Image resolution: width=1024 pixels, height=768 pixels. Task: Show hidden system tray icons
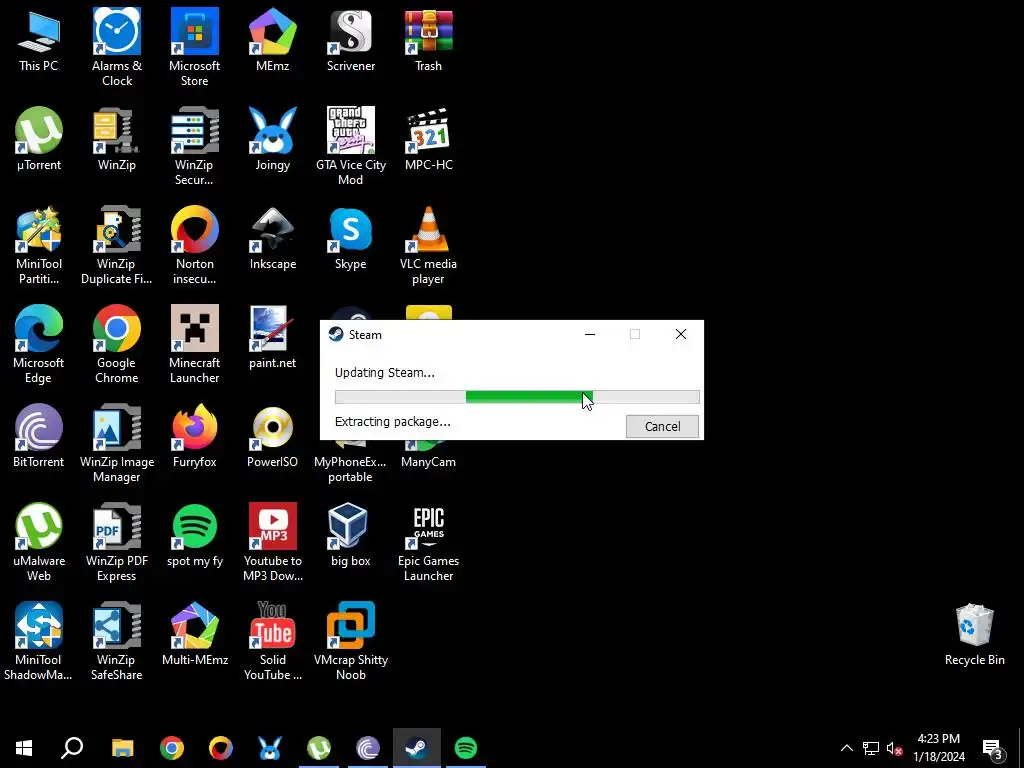(846, 748)
